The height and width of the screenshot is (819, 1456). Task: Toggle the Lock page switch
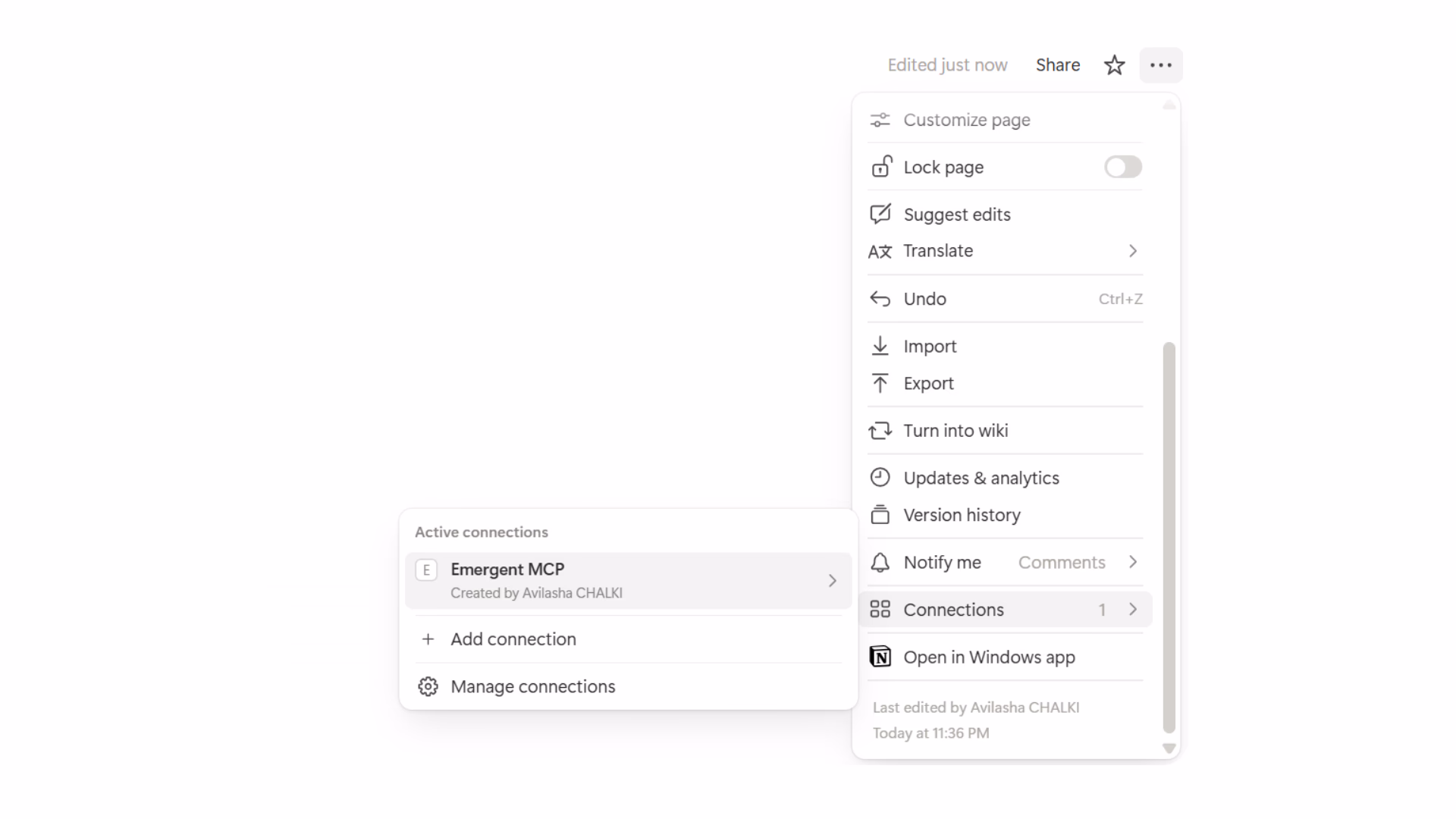1123,167
